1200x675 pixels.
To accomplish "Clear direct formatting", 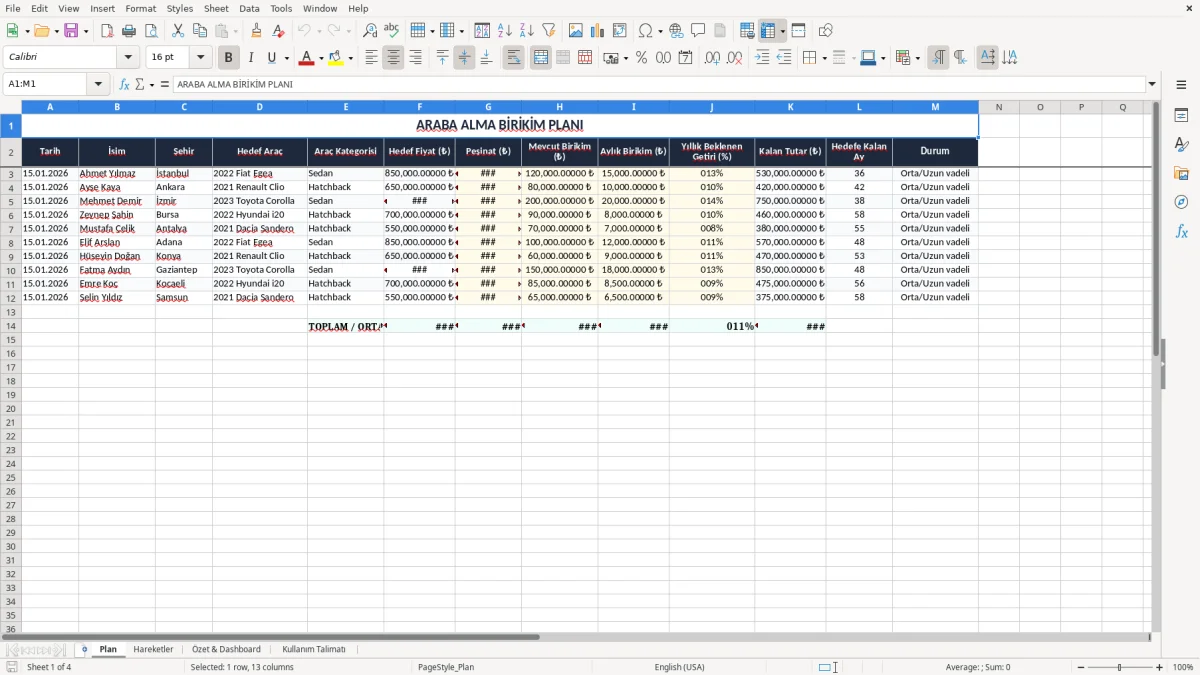I will tap(278, 31).
